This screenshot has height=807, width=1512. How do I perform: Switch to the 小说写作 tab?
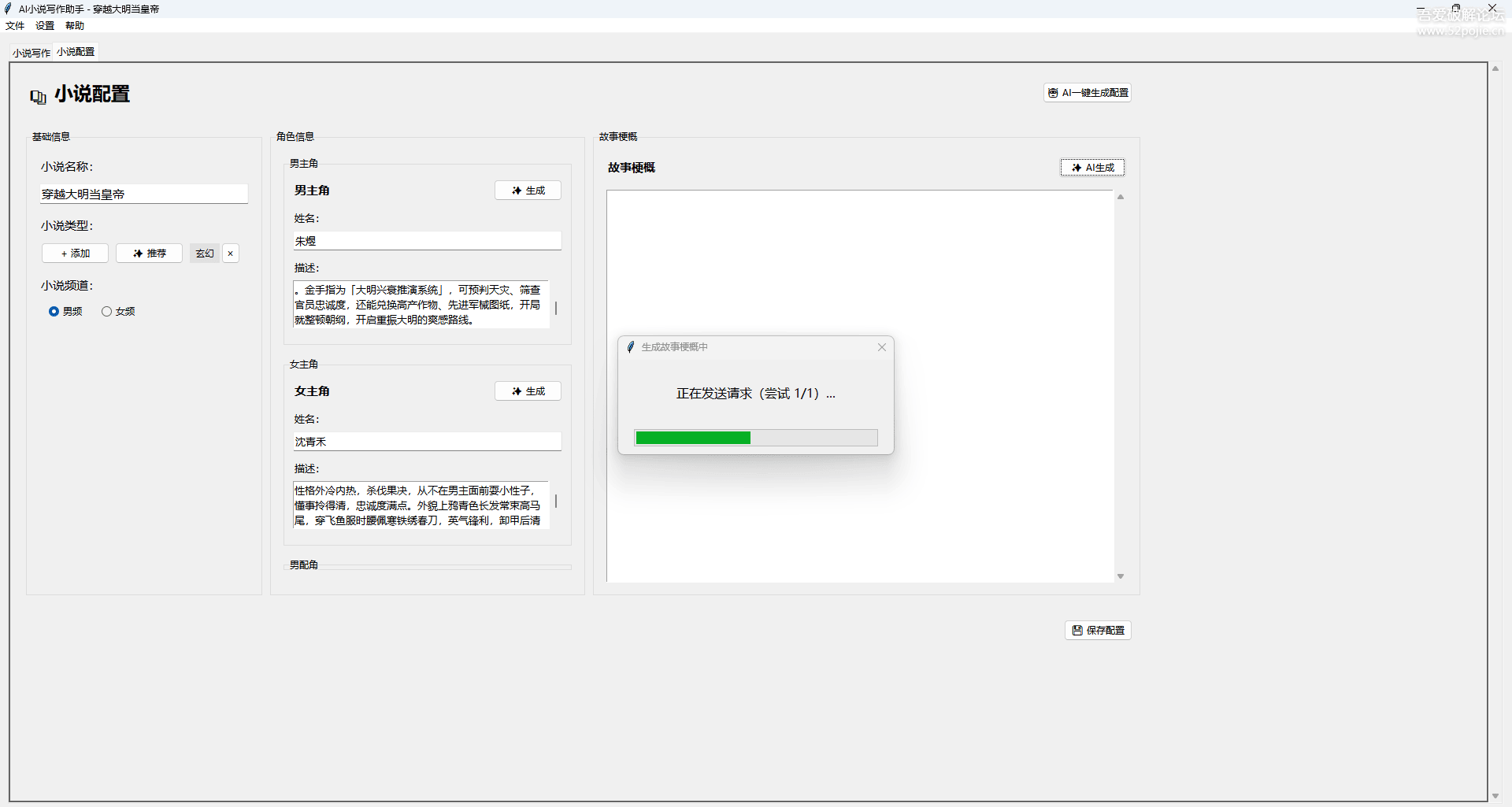(31, 53)
